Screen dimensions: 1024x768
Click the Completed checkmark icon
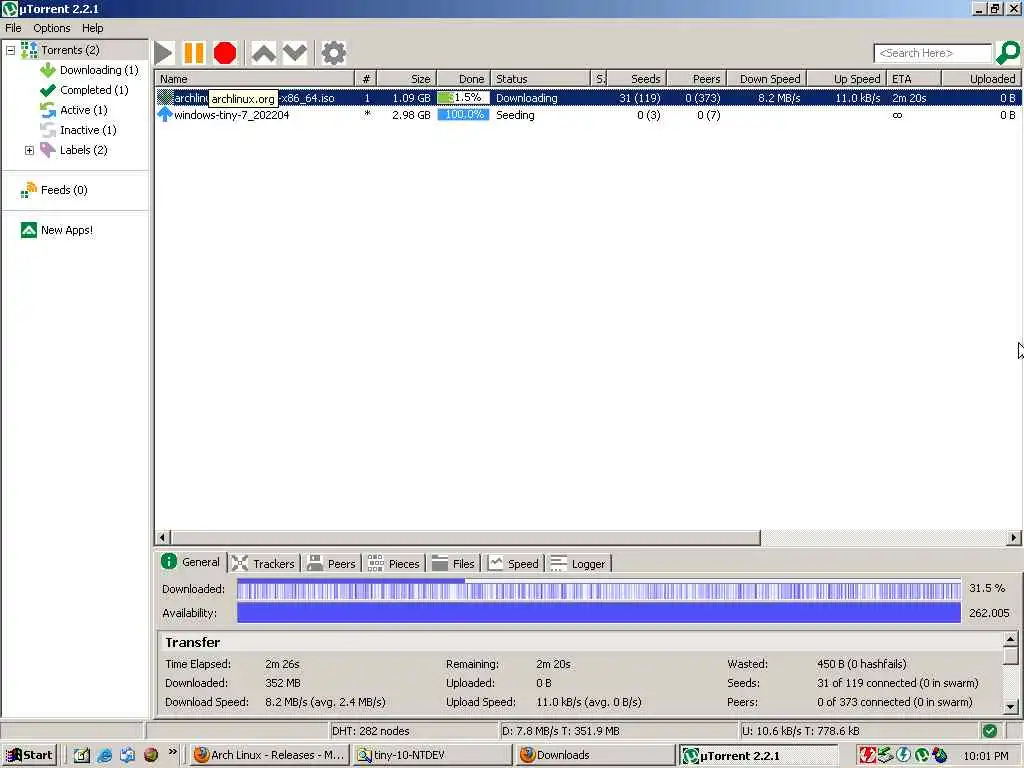(x=48, y=90)
